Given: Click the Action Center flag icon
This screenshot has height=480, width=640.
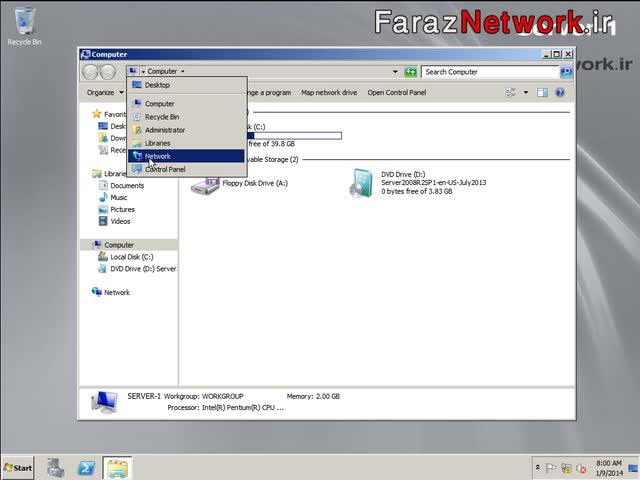Looking at the screenshot, I should [x=550, y=468].
